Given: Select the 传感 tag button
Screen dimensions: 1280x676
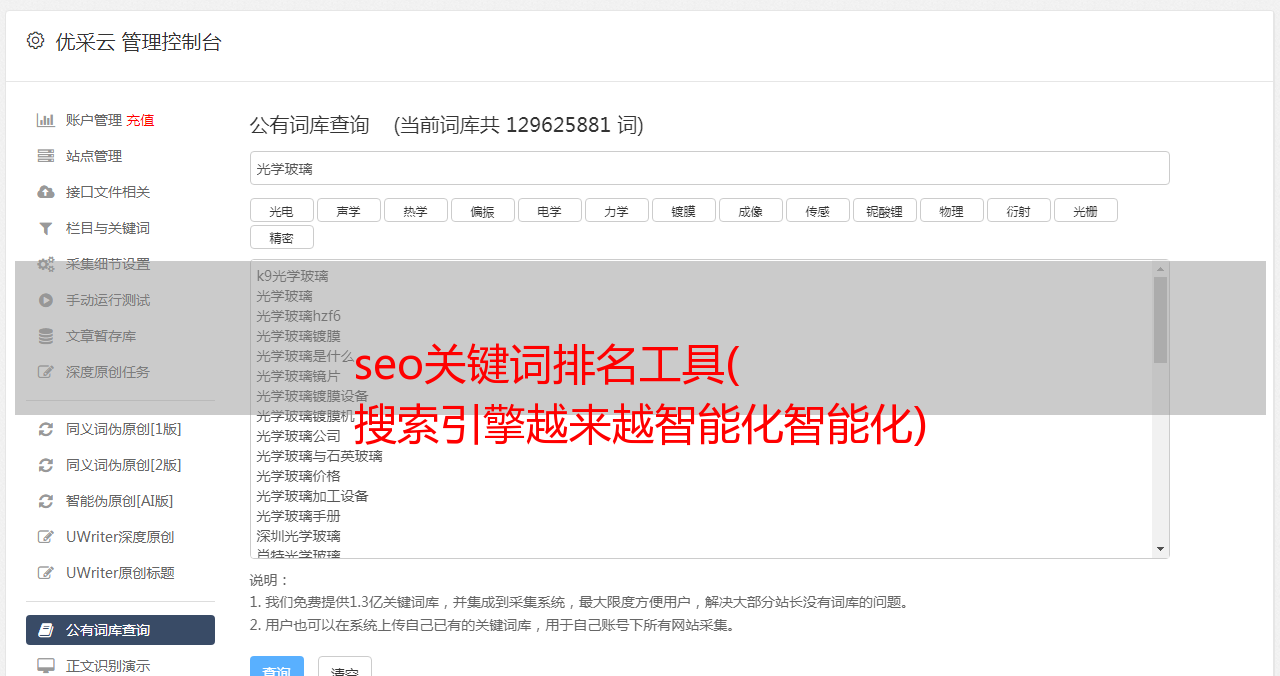Looking at the screenshot, I should click(x=818, y=210).
